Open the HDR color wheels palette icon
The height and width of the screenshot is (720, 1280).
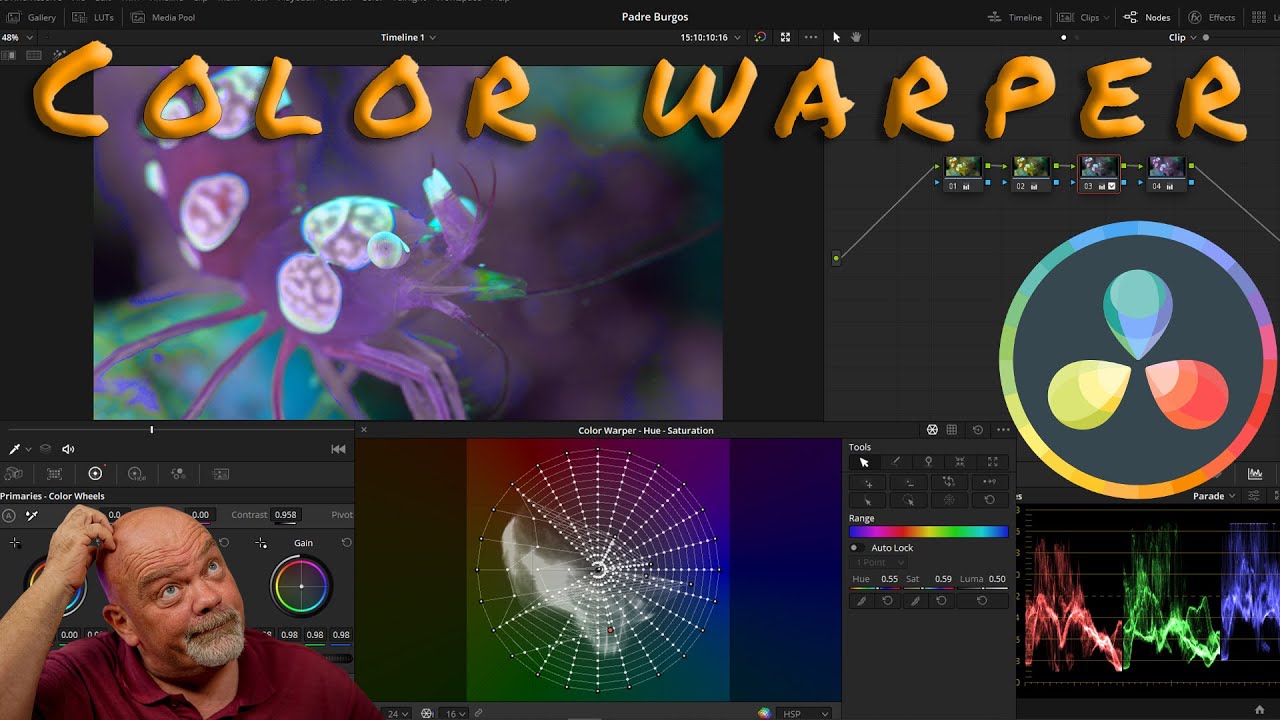tap(137, 474)
